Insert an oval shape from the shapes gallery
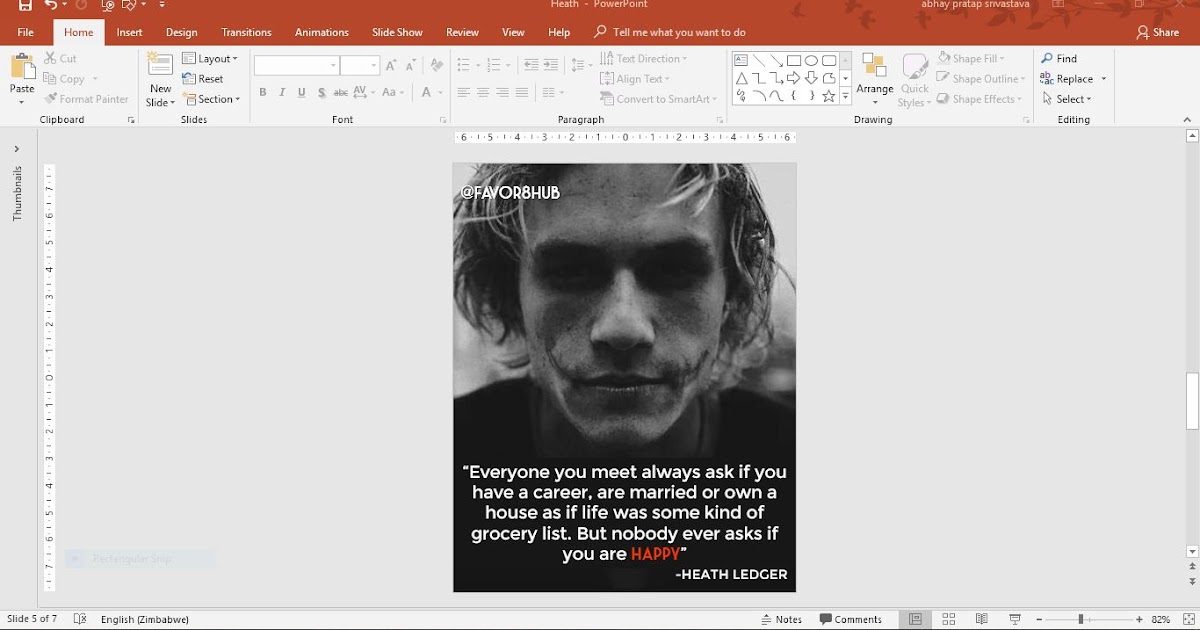1200x630 pixels. (x=811, y=60)
